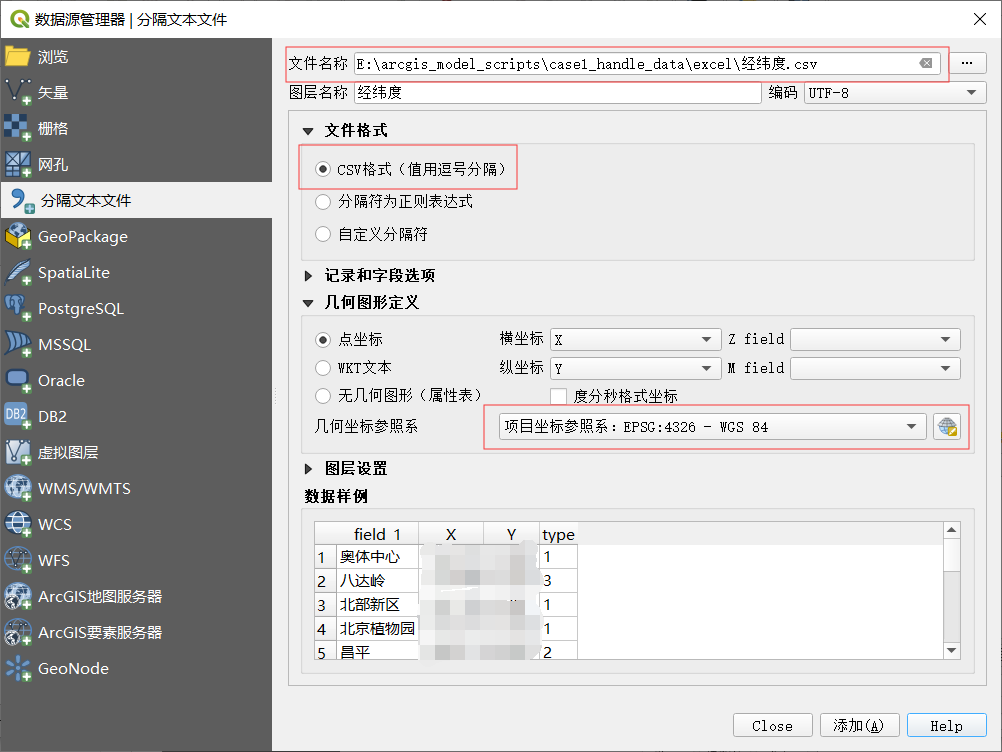The image size is (1002, 752).
Task: Open the 编码 encoding dropdown
Action: coord(893,92)
